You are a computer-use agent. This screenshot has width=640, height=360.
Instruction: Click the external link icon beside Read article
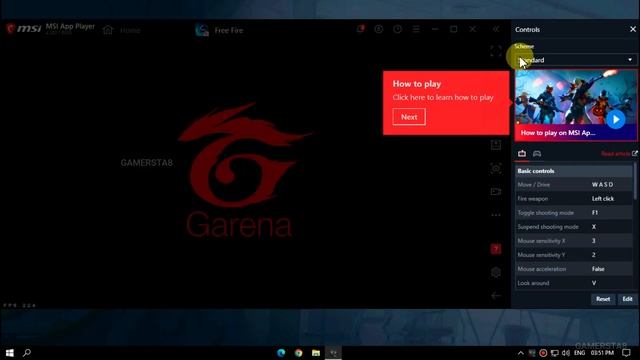point(634,153)
